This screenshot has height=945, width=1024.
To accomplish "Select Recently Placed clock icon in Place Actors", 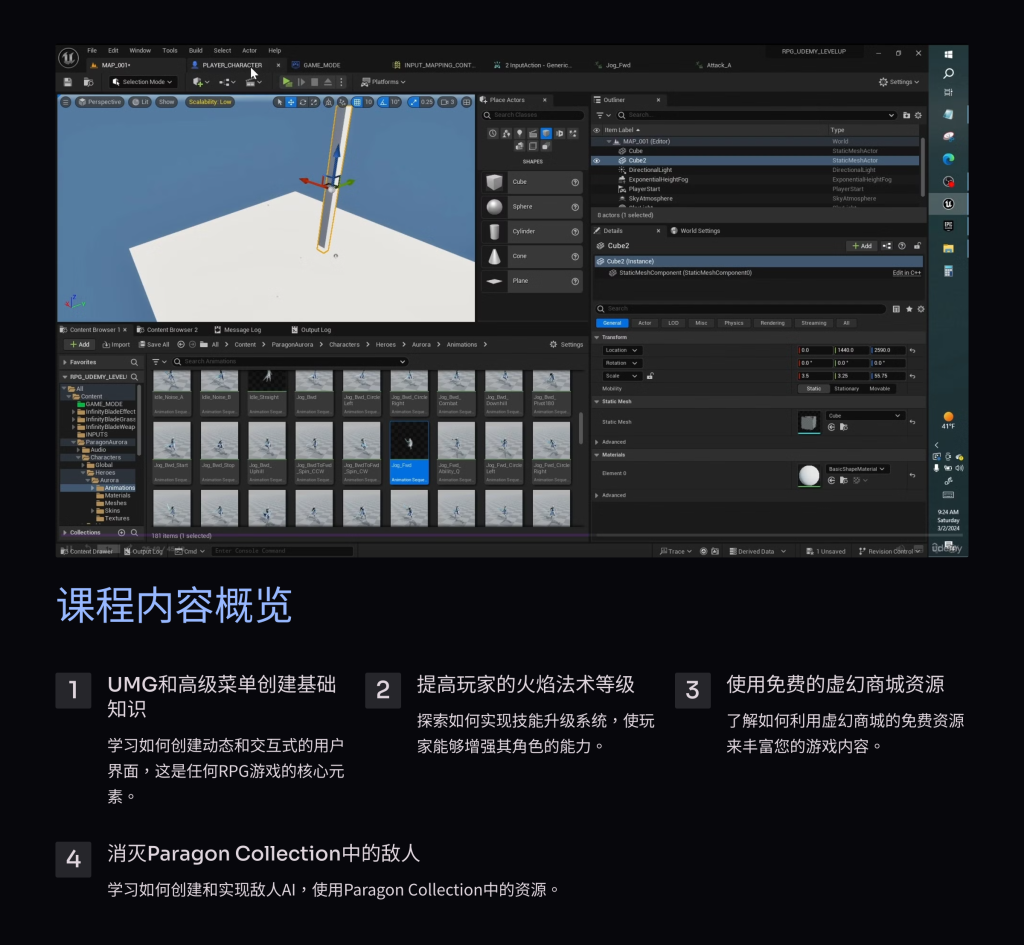I will [x=492, y=133].
